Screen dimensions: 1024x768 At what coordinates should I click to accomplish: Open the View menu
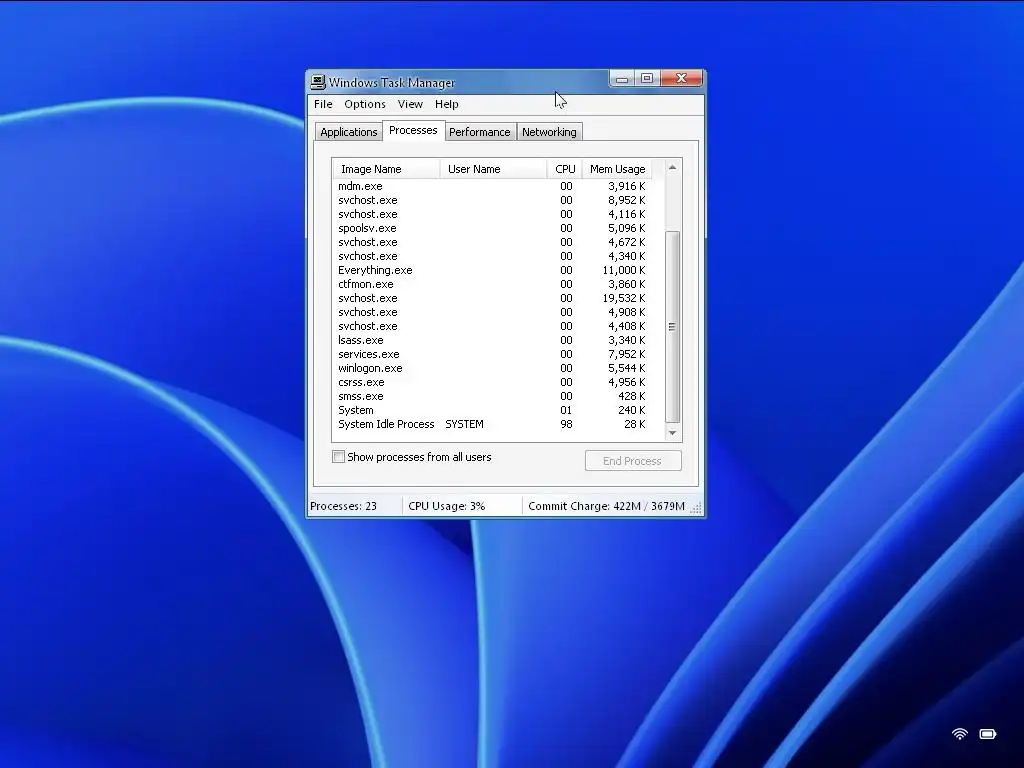pos(410,104)
